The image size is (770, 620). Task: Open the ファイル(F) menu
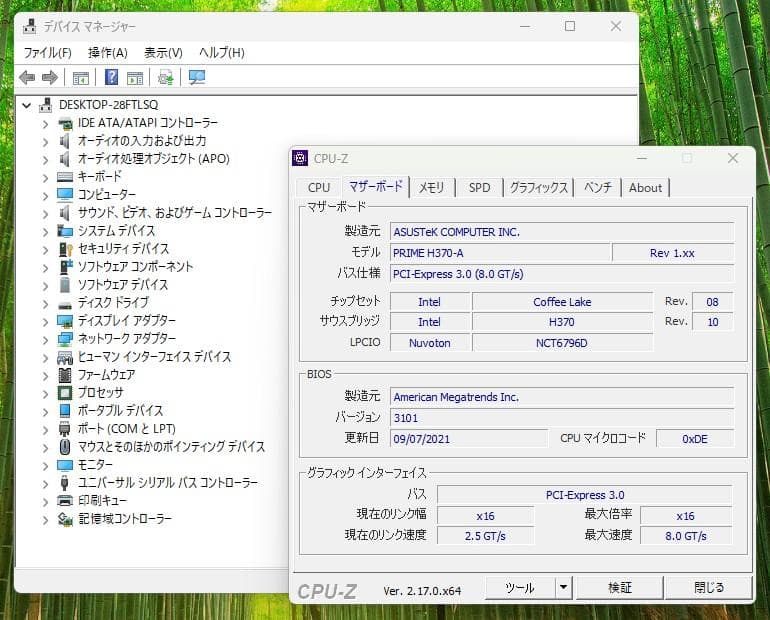click(48, 53)
